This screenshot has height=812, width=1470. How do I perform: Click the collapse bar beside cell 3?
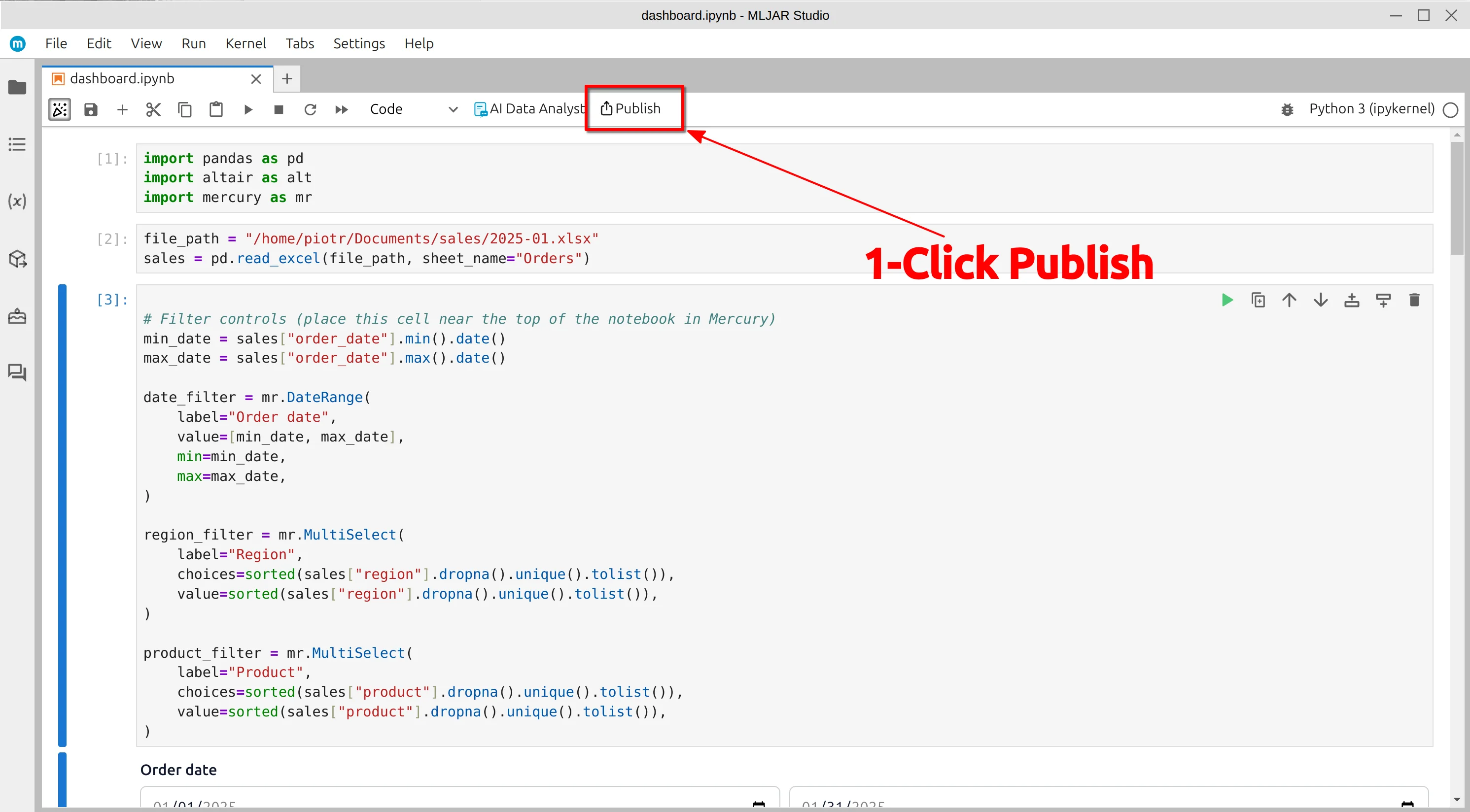[x=62, y=515]
